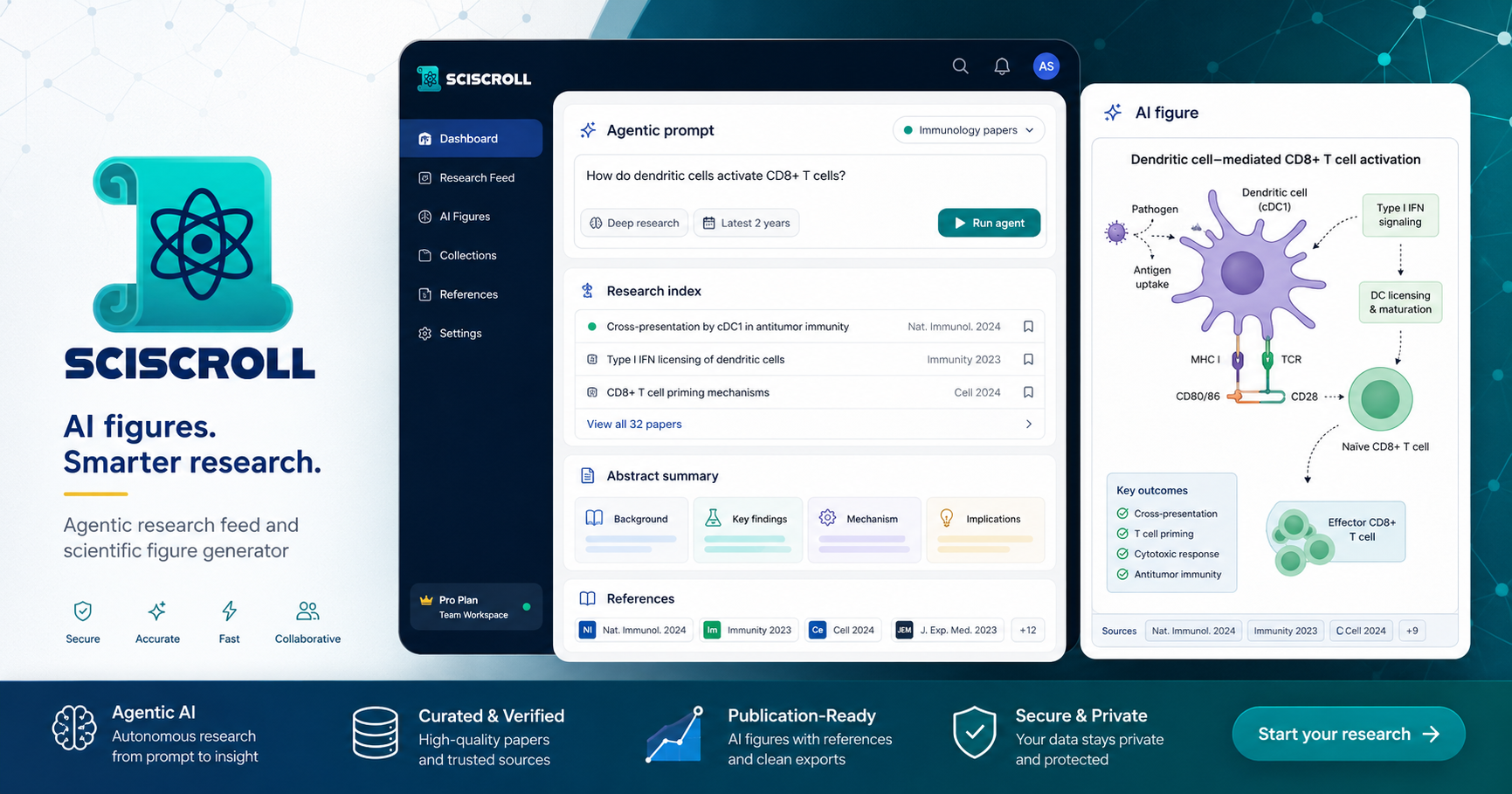Viewport: 1512px width, 794px height.
Task: Click the T cell priming outcome checkmark
Action: pos(1122,534)
